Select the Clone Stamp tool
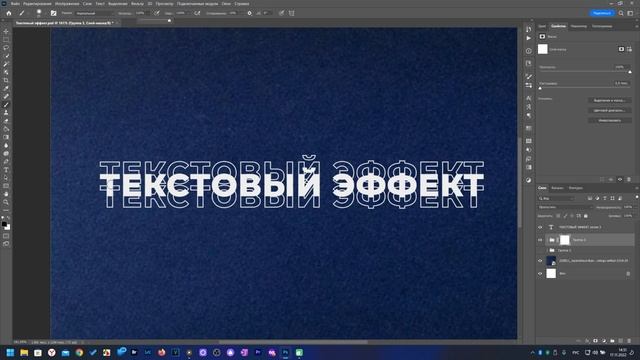Viewport: 640px width, 360px height. pyautogui.click(x=6, y=113)
